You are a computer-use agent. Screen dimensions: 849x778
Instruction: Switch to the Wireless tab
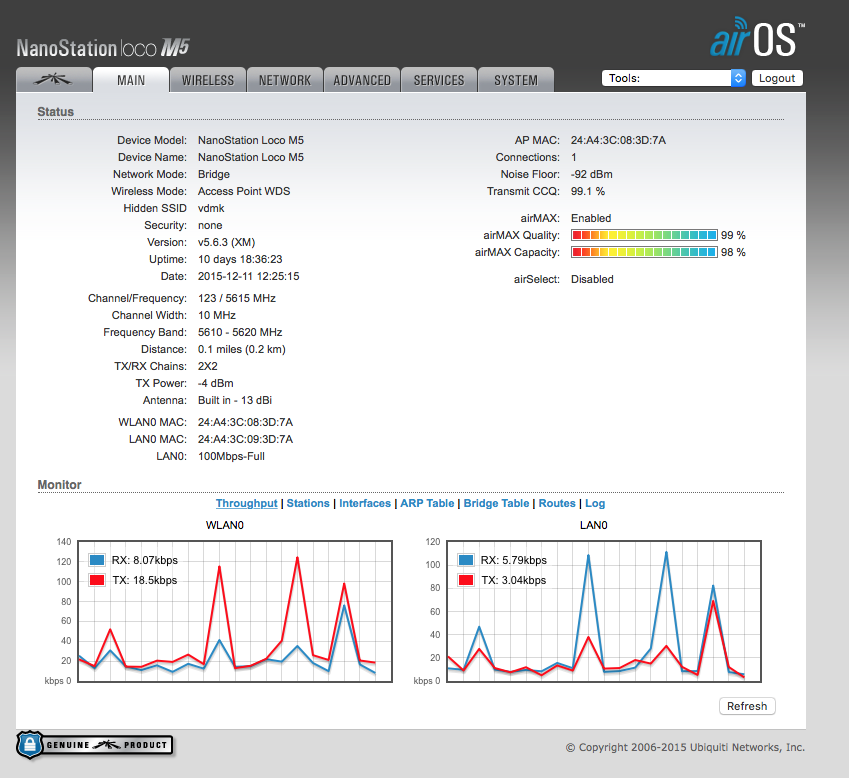pyautogui.click(x=207, y=80)
